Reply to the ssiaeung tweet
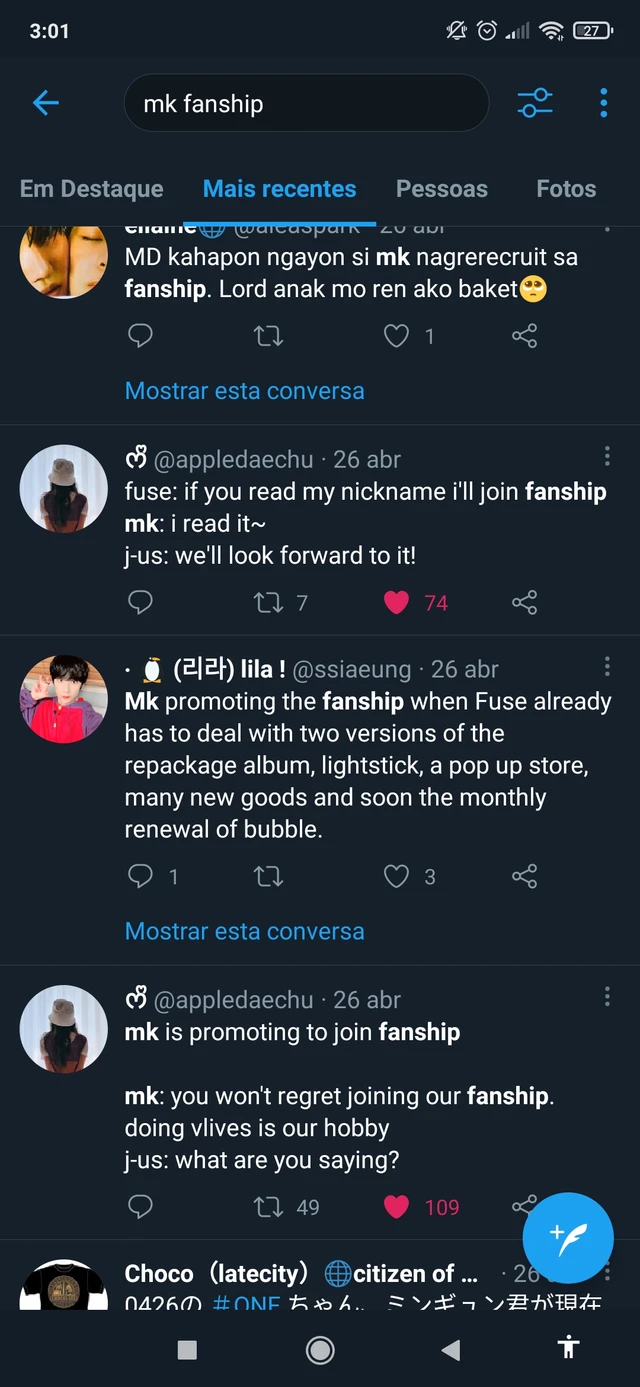The height and width of the screenshot is (1387, 640). [x=141, y=876]
